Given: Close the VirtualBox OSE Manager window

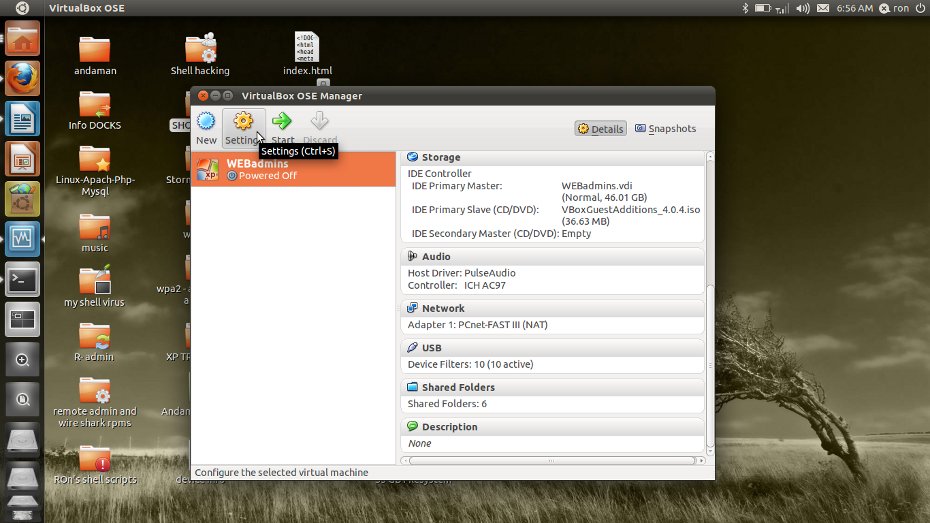Looking at the screenshot, I should click(203, 95).
